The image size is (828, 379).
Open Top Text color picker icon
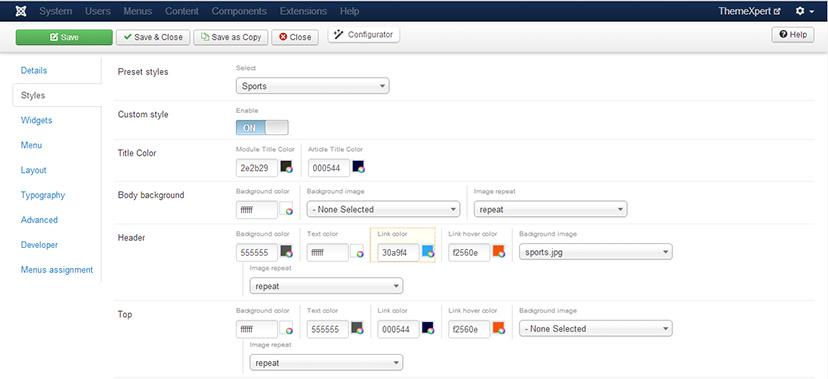coord(357,329)
